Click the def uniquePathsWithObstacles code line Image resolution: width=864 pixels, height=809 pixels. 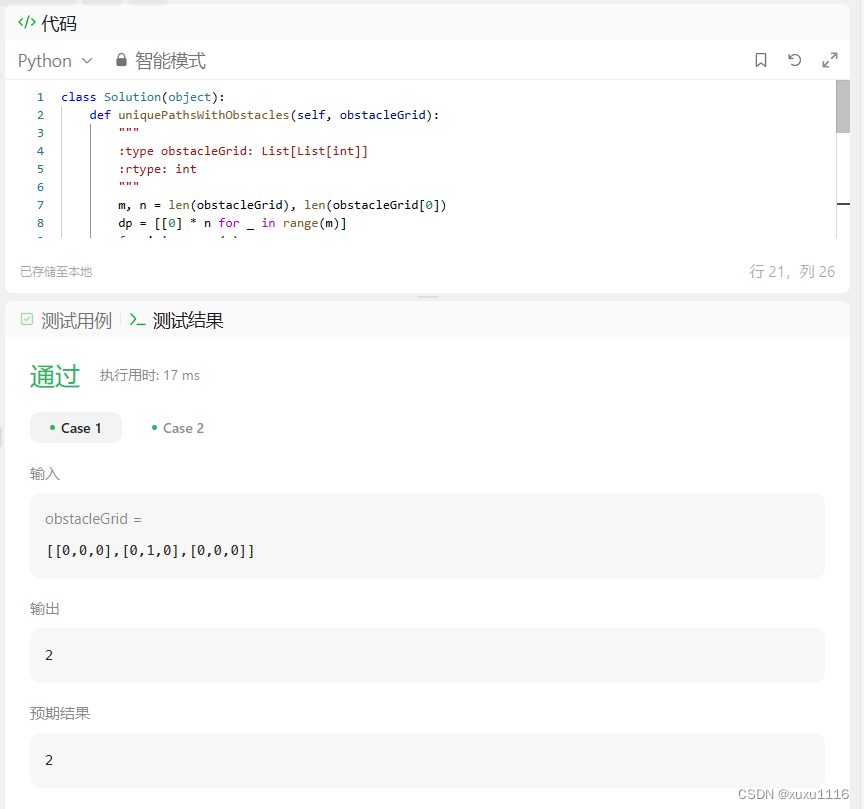[264, 115]
